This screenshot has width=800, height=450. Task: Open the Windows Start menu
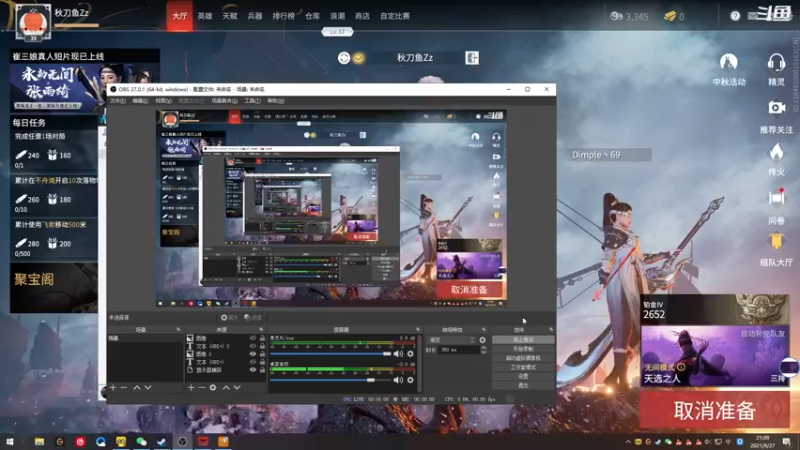tap(10, 441)
